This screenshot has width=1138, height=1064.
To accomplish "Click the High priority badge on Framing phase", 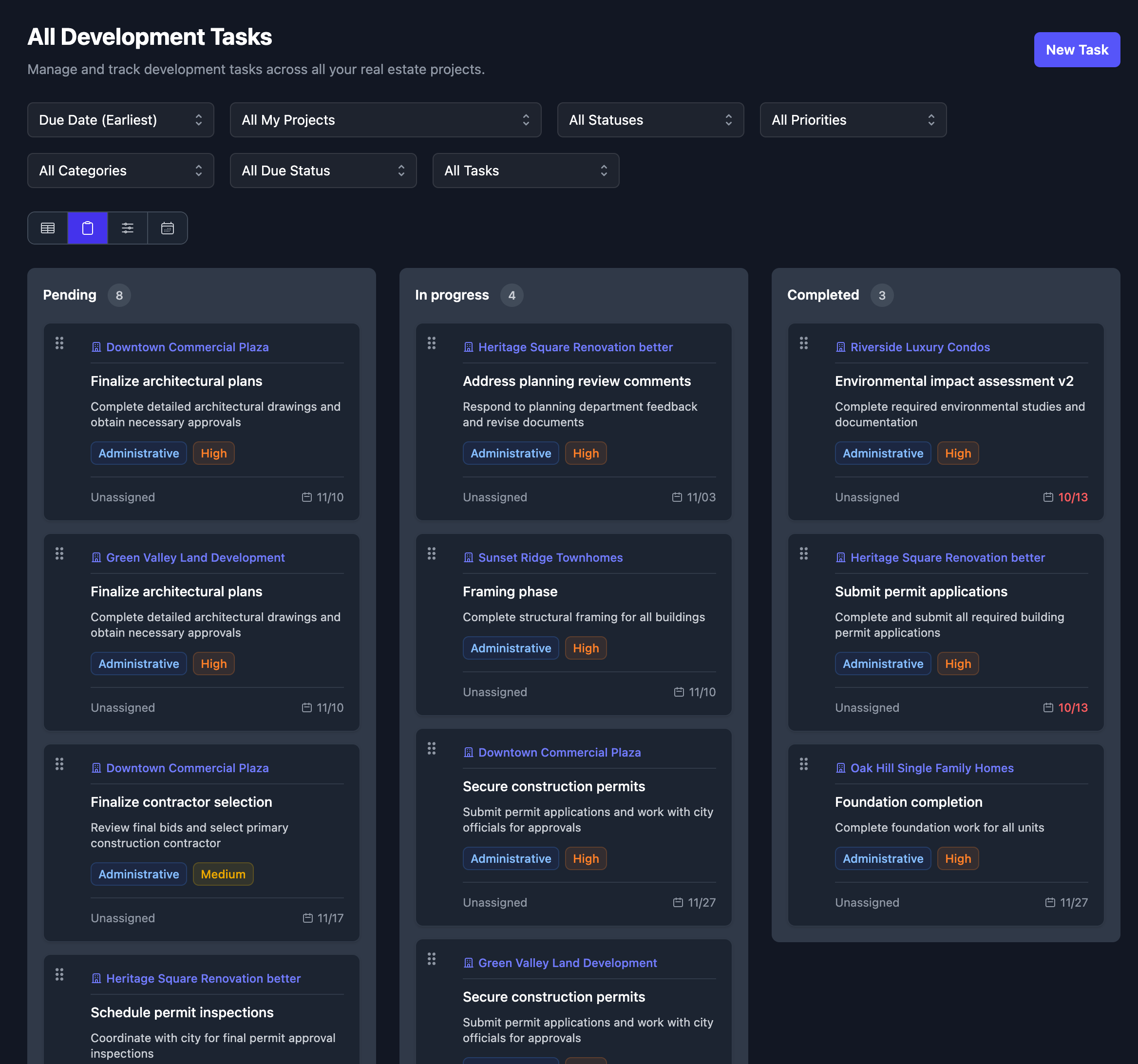I will [586, 648].
